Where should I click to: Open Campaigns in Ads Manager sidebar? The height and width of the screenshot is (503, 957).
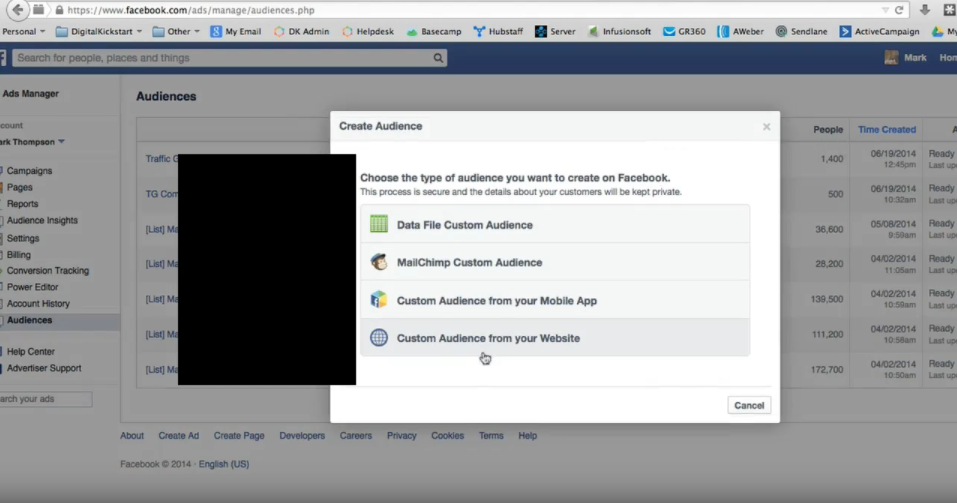pyautogui.click(x=29, y=171)
